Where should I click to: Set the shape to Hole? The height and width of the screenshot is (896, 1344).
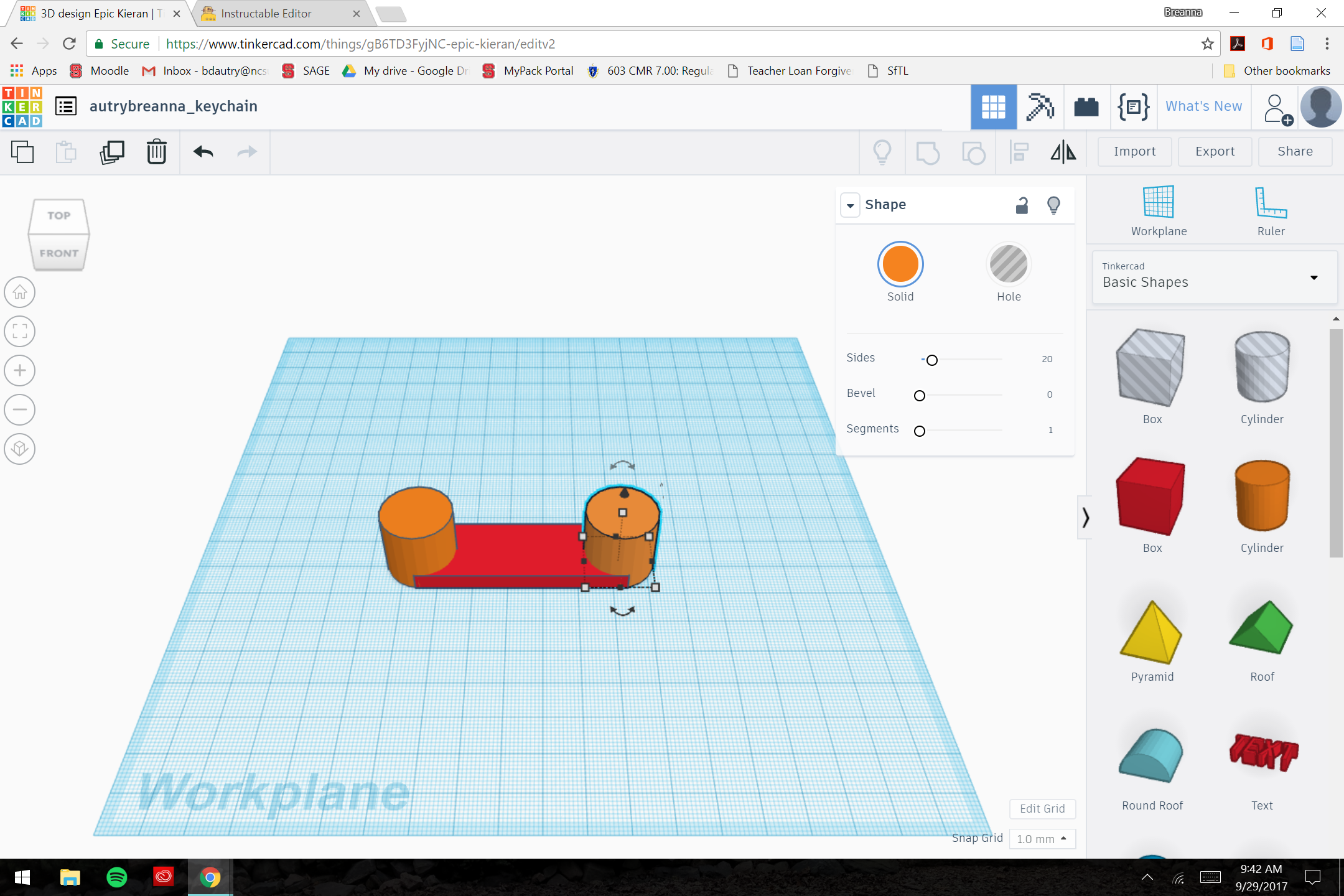1008,264
